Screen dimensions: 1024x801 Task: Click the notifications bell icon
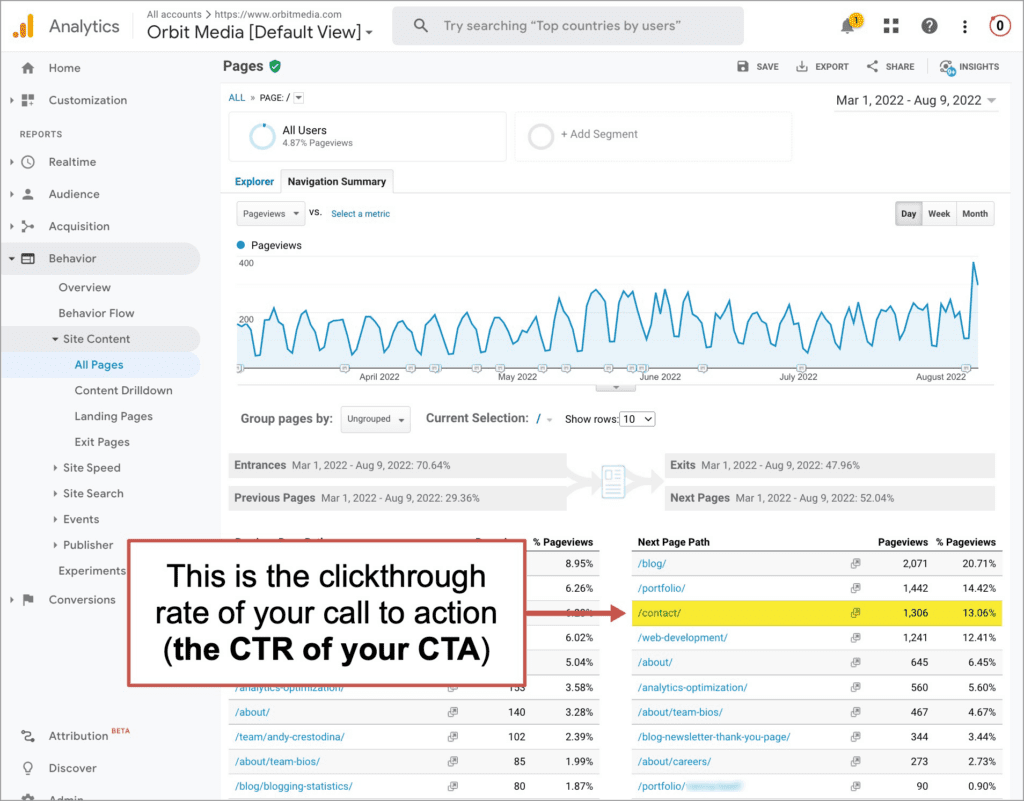coord(849,25)
